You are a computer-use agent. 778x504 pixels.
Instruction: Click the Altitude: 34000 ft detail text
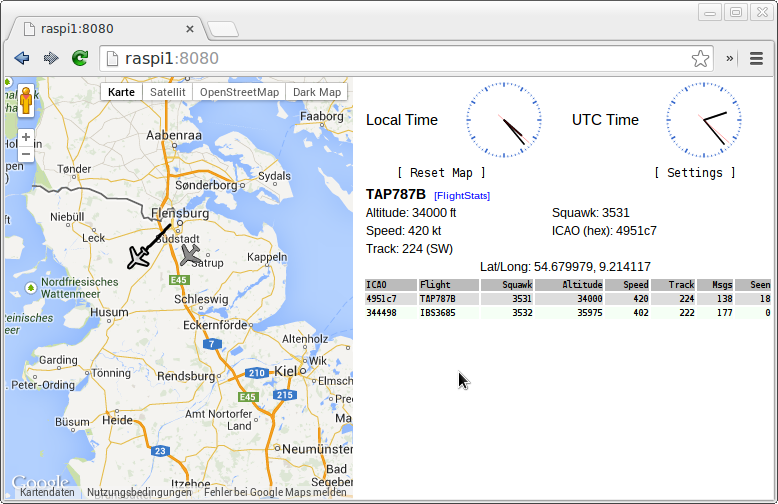[x=411, y=213]
